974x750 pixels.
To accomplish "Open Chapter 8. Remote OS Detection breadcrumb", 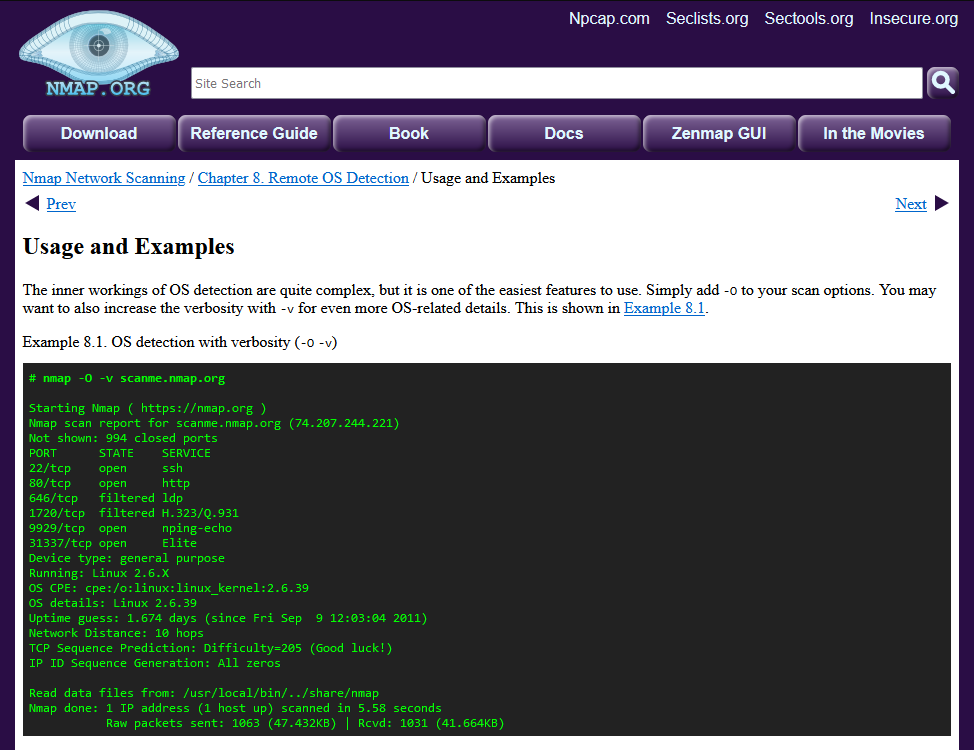I will click(x=303, y=178).
